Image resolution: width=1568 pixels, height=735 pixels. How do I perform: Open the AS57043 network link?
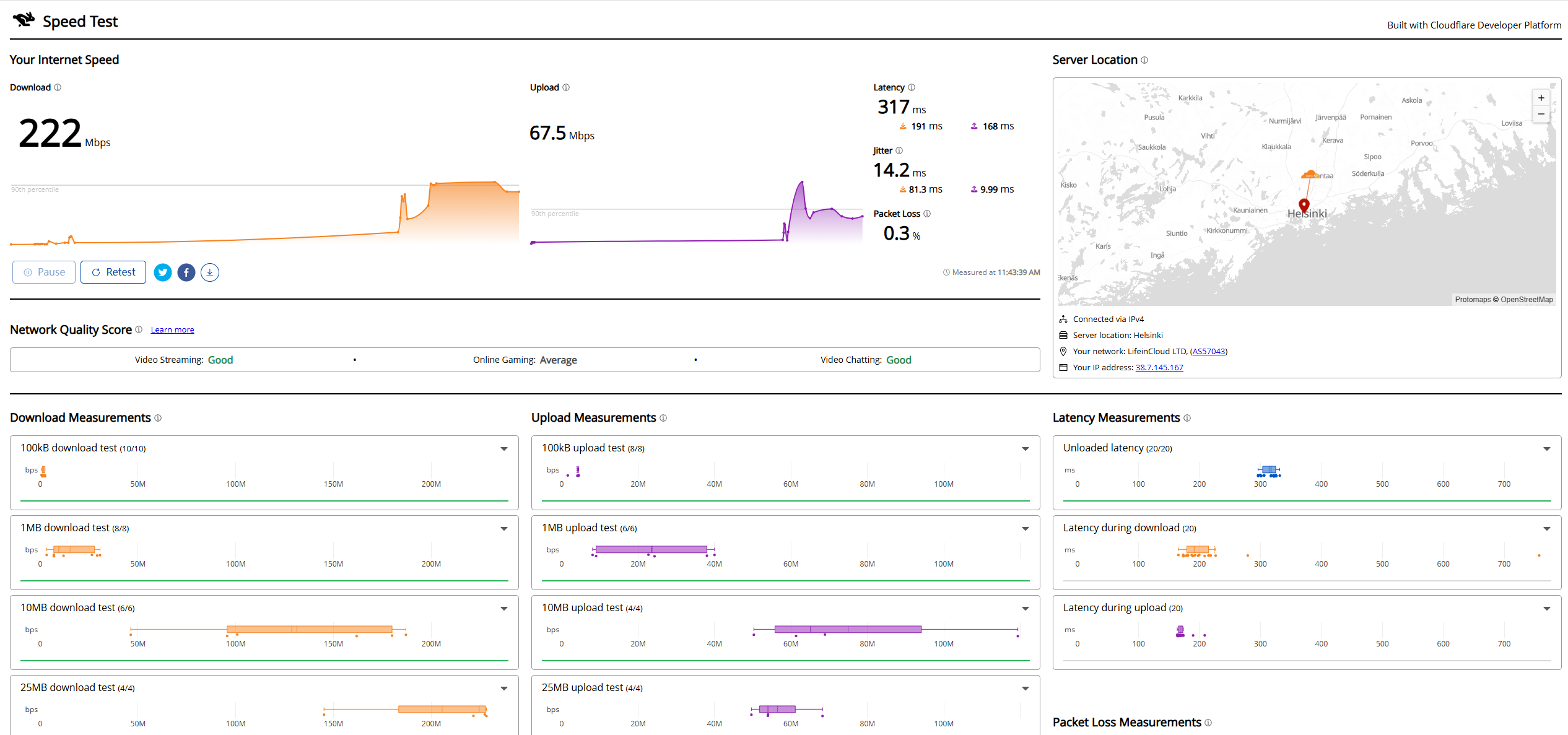click(1209, 352)
